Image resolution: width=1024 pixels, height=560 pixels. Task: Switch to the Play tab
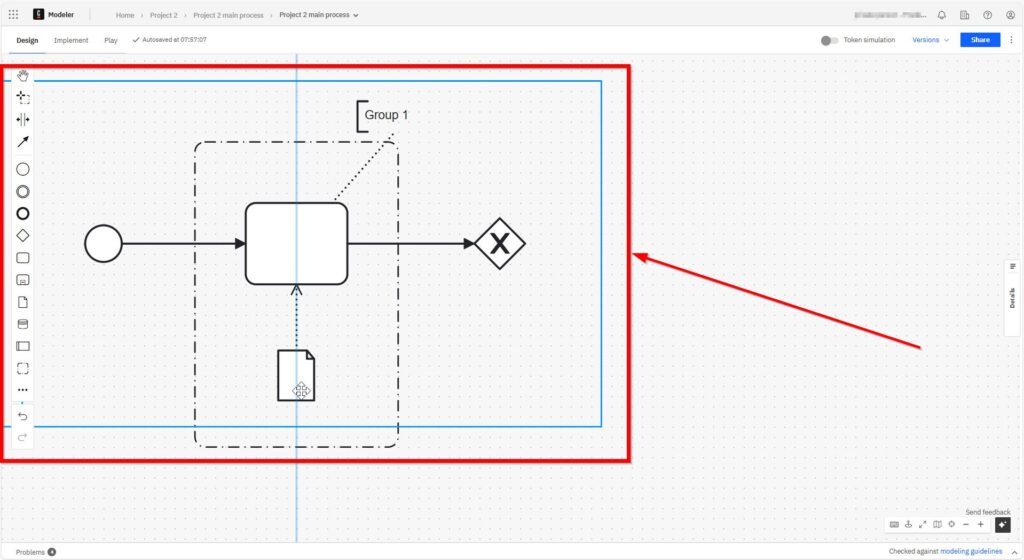click(x=111, y=40)
